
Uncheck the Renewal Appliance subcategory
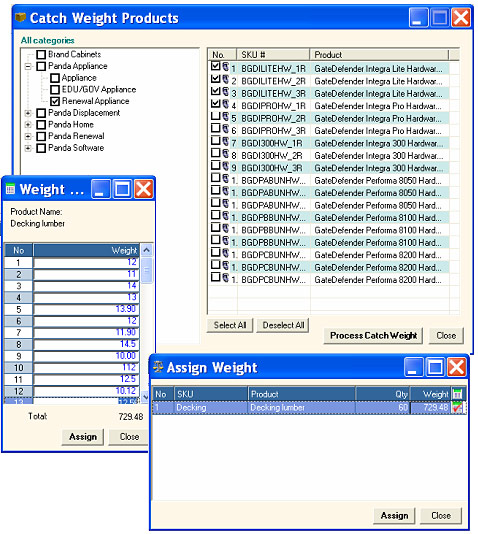pyautogui.click(x=54, y=101)
